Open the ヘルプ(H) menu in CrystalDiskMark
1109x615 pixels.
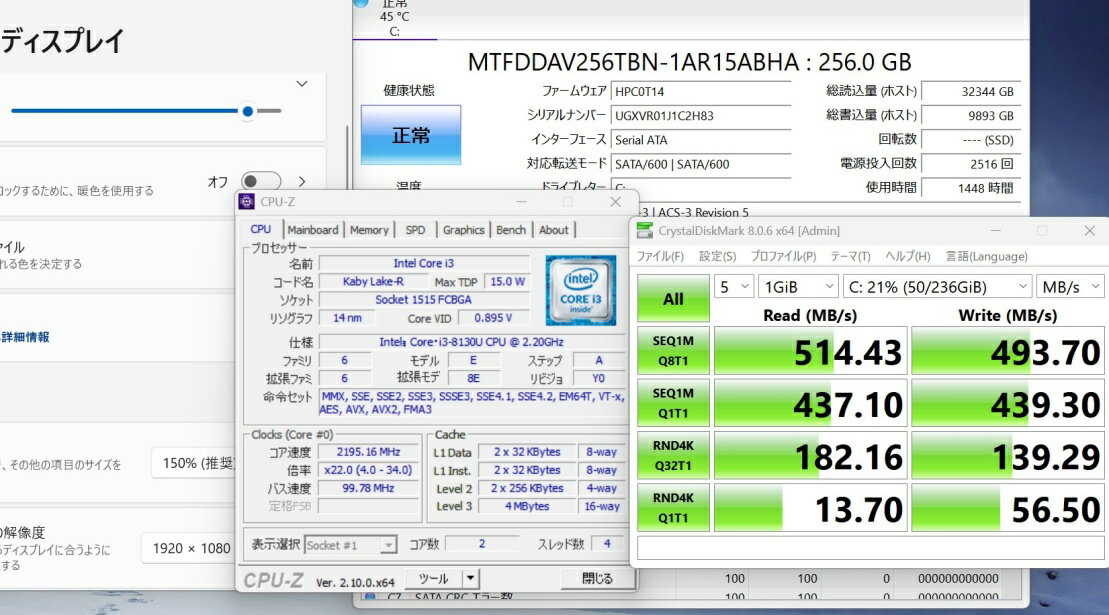tap(907, 256)
